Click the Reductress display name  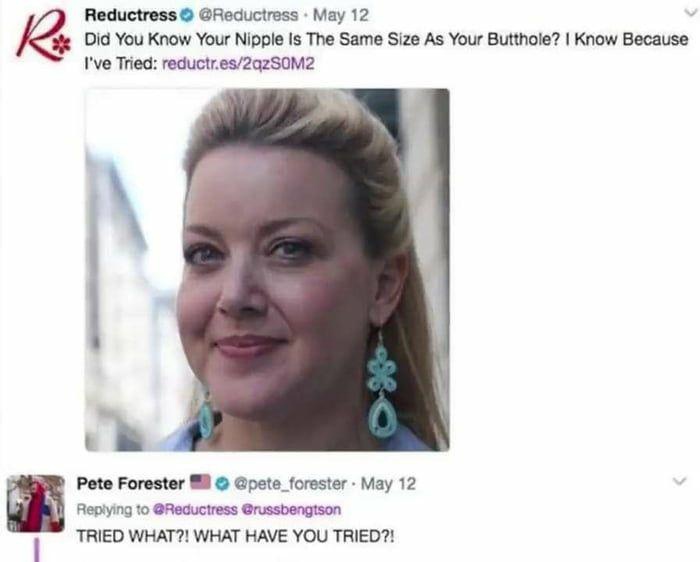click(131, 15)
